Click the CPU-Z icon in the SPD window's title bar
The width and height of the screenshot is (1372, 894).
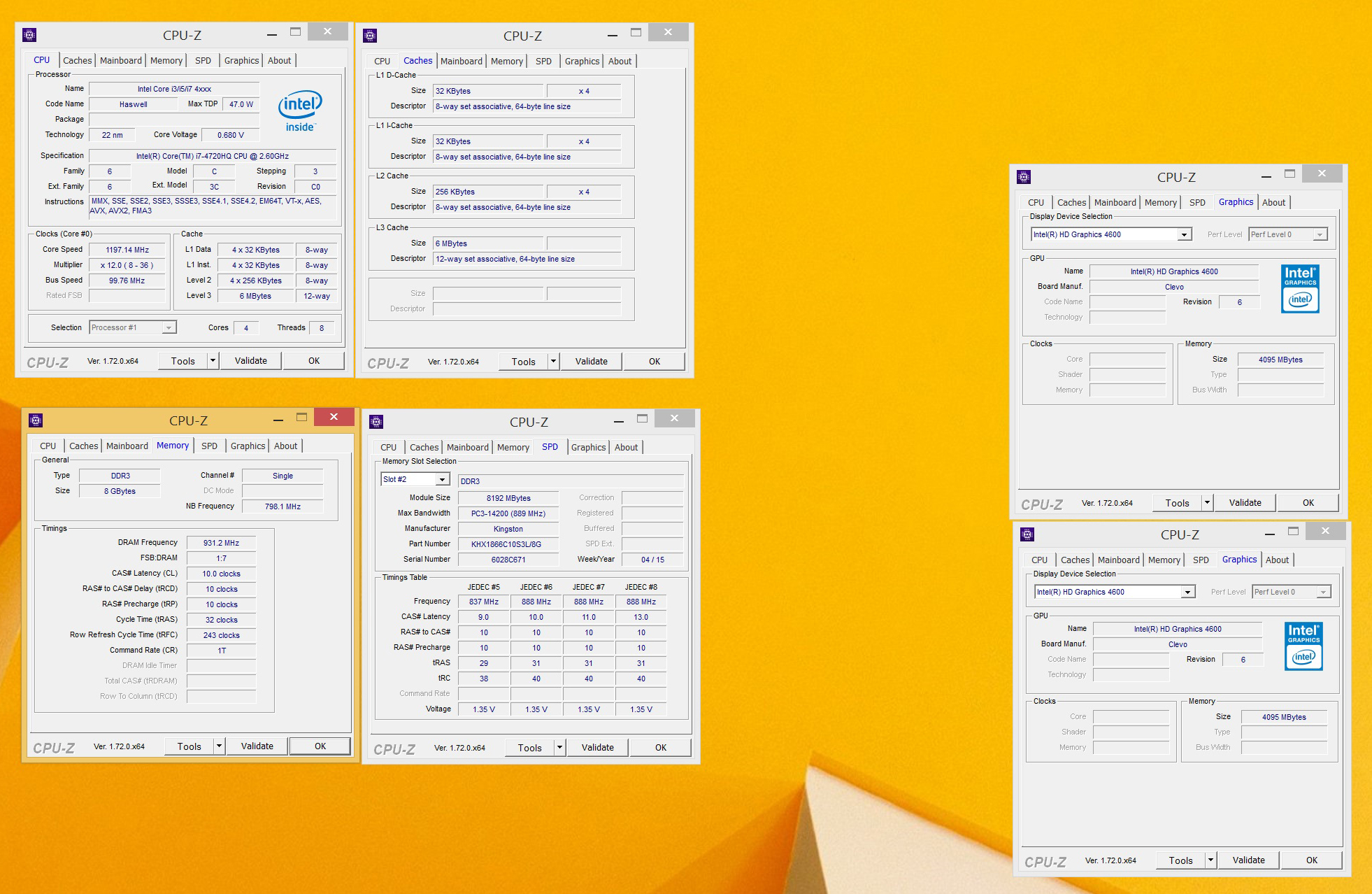pyautogui.click(x=376, y=422)
